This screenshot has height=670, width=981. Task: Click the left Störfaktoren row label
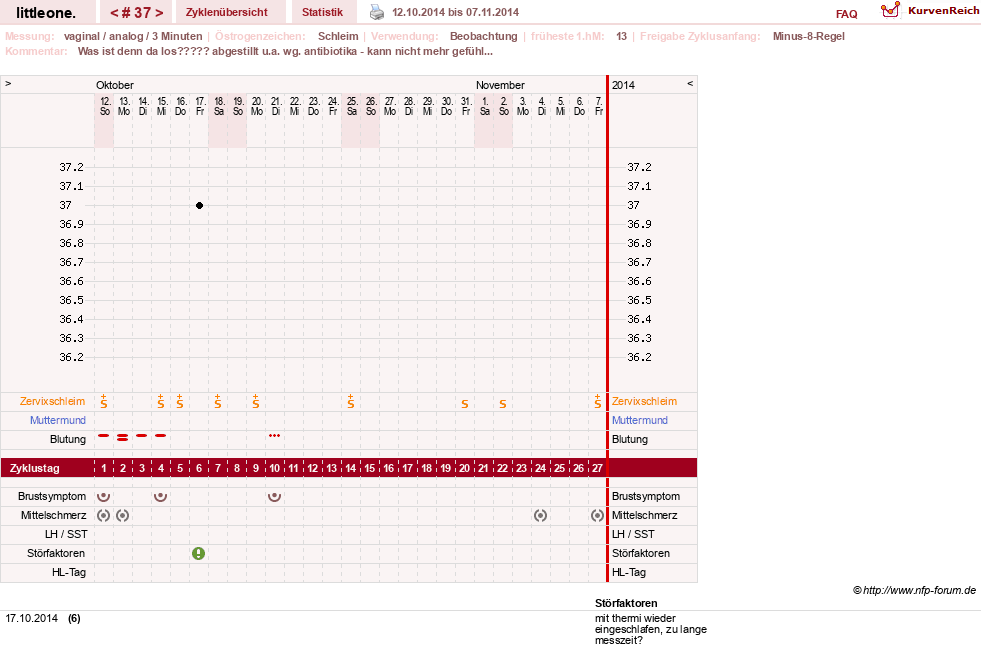(x=56, y=553)
